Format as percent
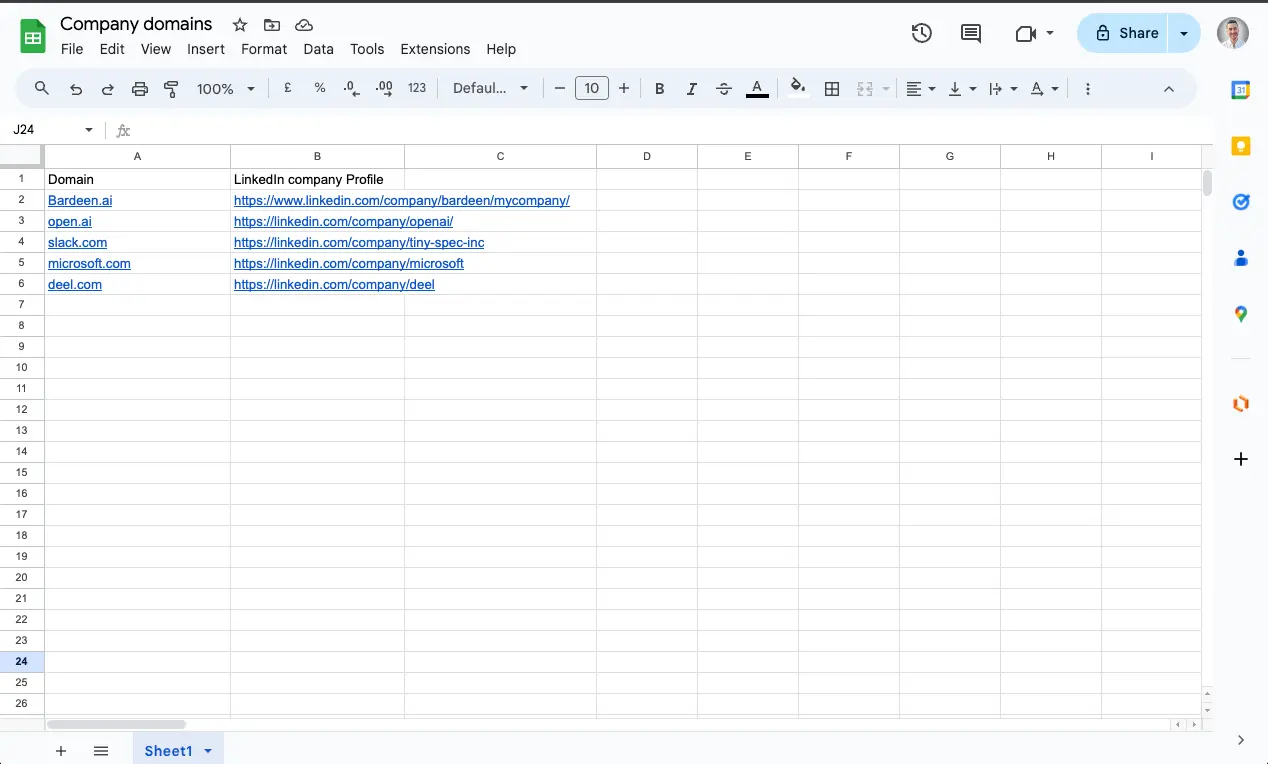The image size is (1268, 764). tap(320, 88)
